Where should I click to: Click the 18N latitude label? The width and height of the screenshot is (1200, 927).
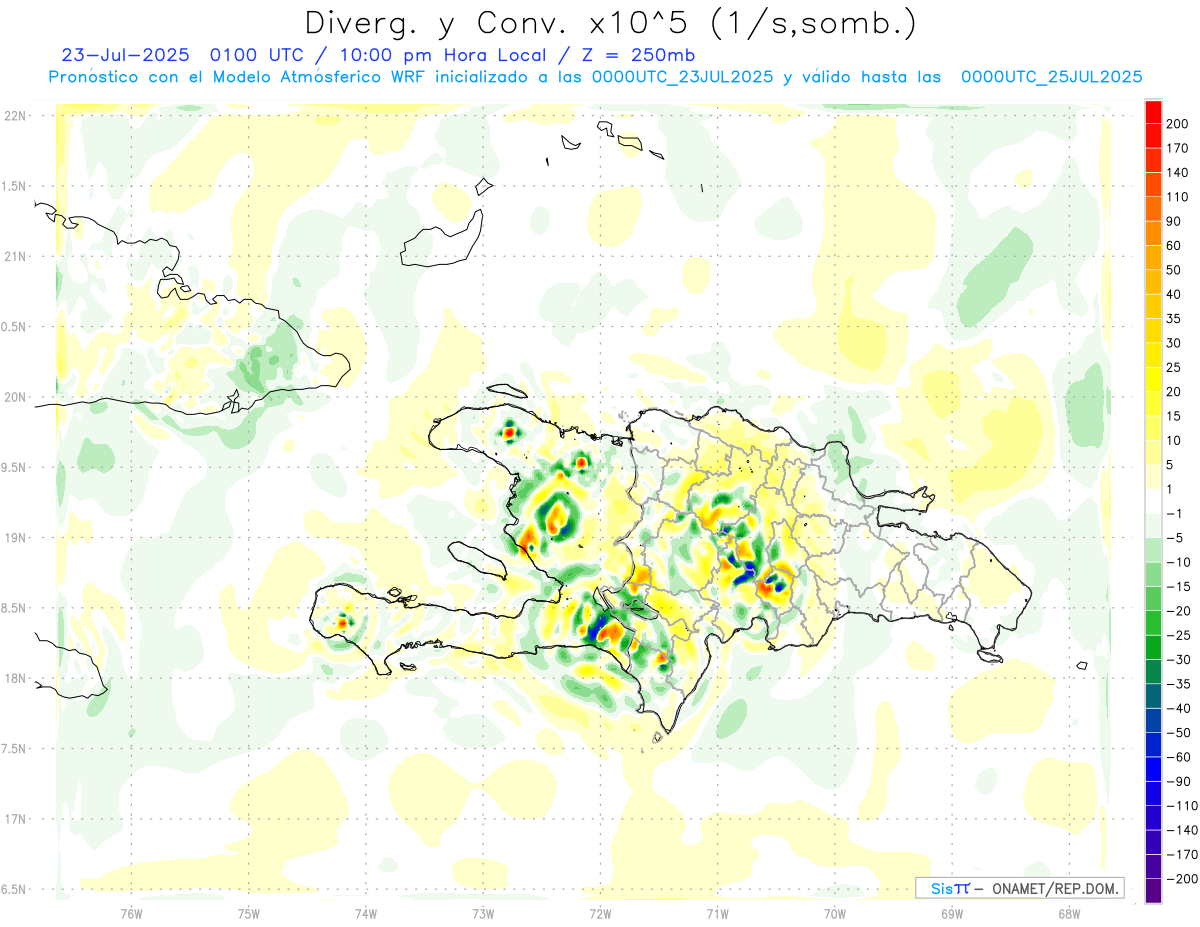(x=14, y=678)
